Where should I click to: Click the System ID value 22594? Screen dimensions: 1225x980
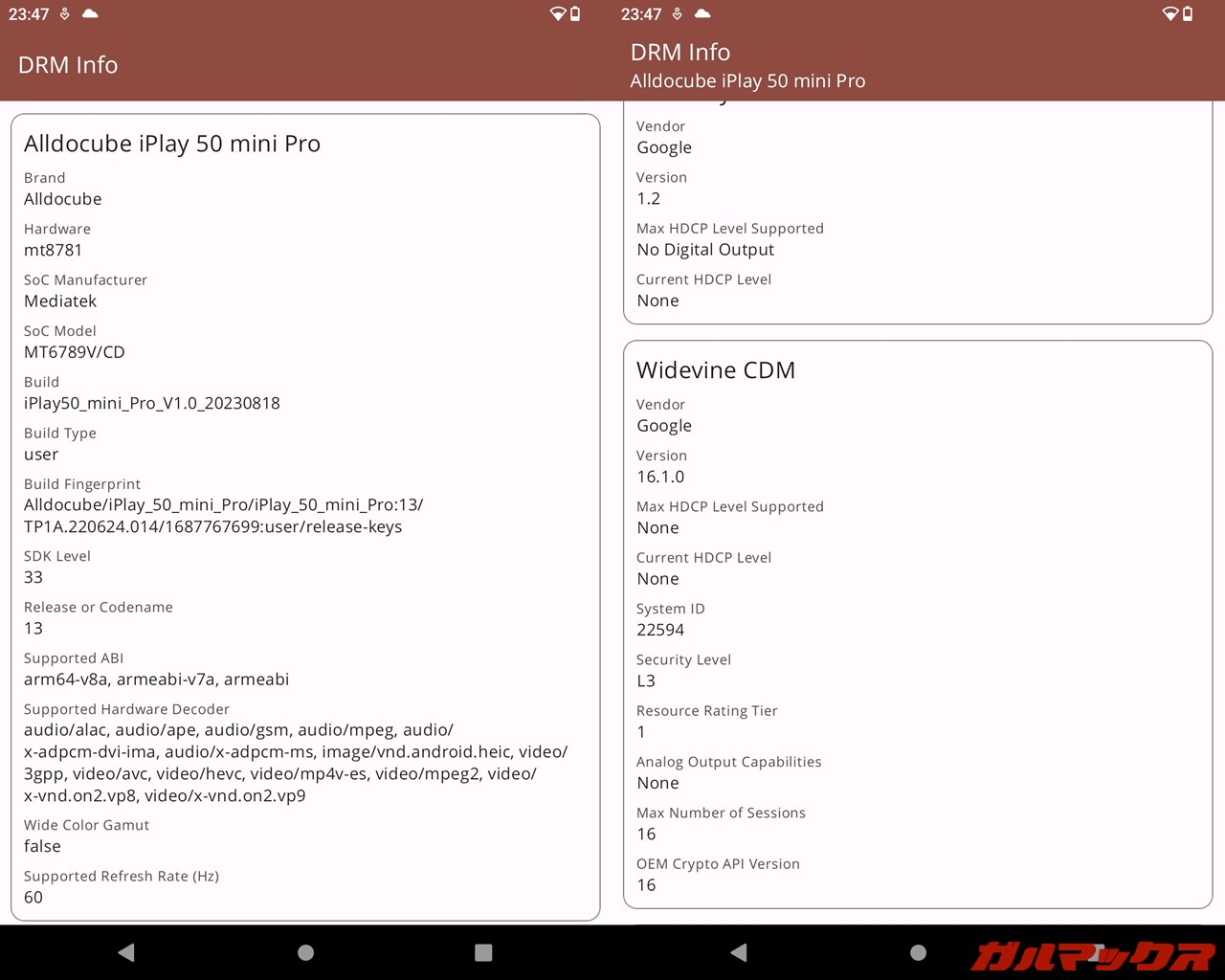[660, 630]
